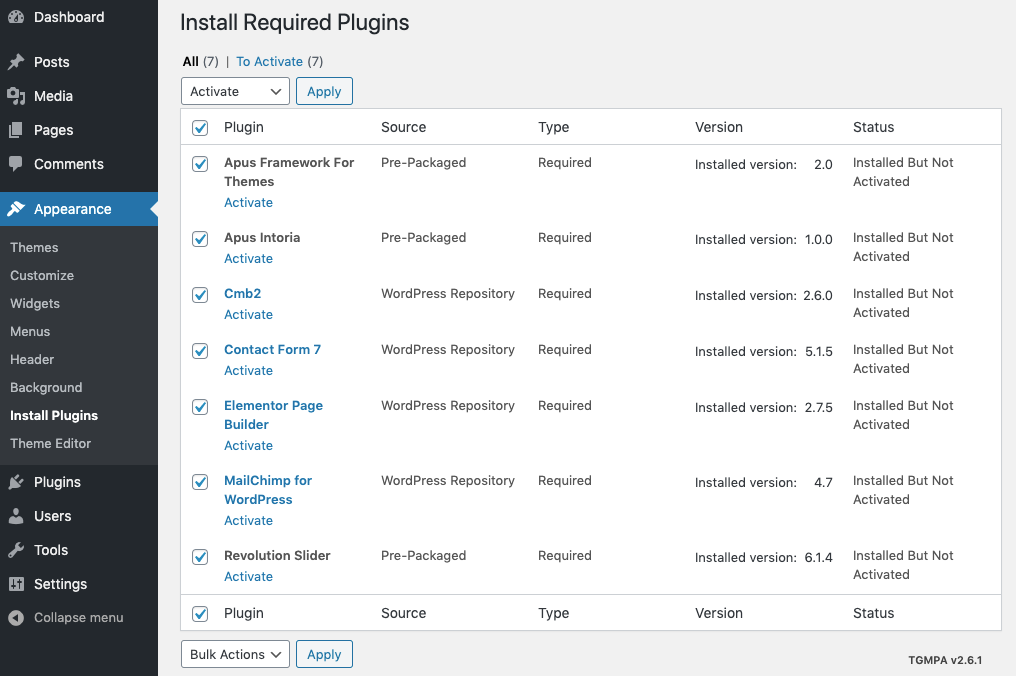Open the top Activate bulk action dropdown
Screen dimensions: 1016x676
[x=235, y=91]
